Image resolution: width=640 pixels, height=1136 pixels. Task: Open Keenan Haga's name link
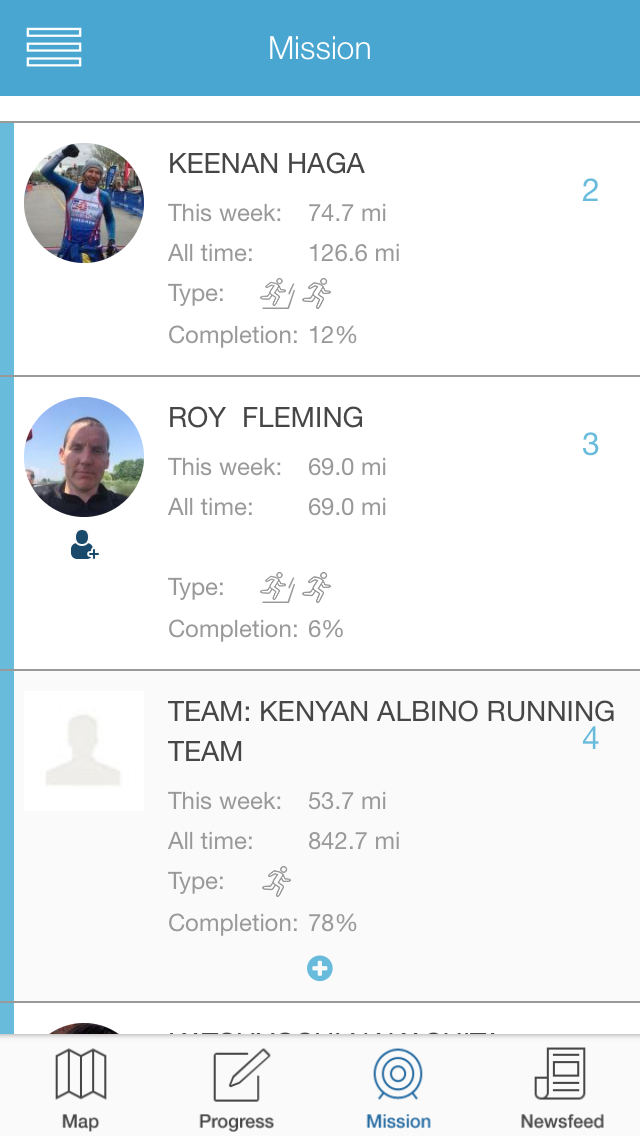point(266,164)
